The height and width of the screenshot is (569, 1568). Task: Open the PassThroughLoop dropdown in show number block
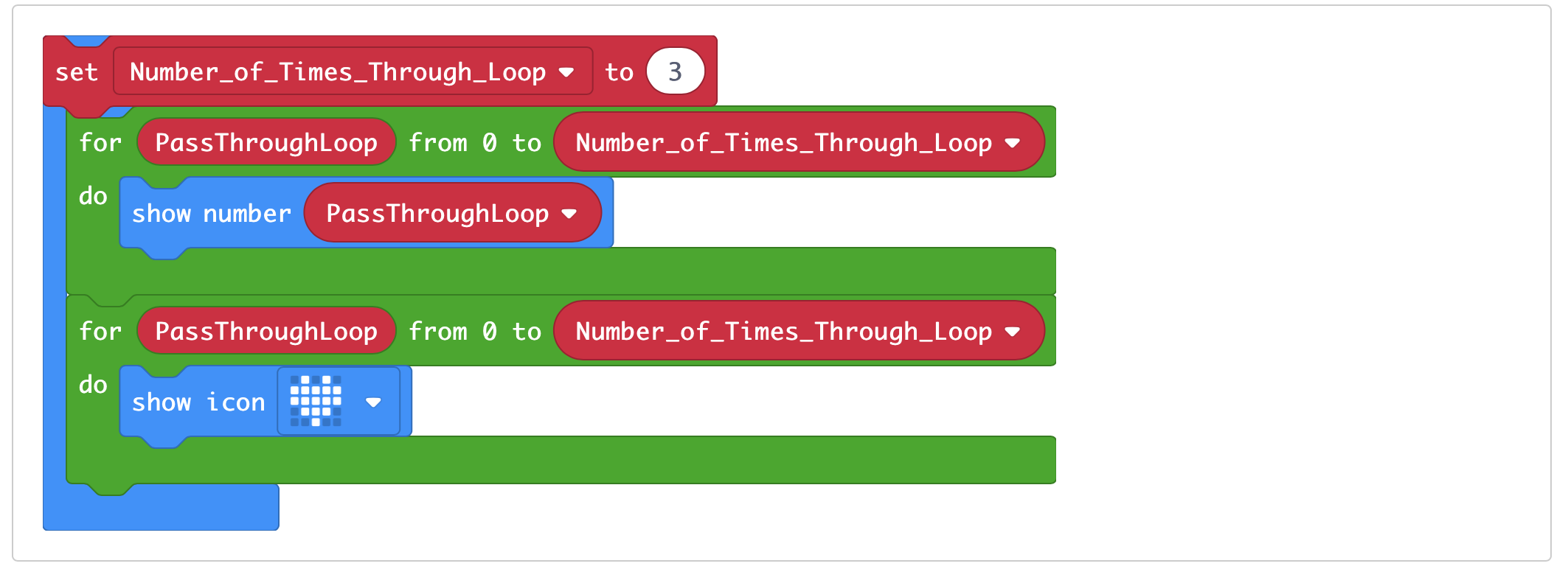[569, 213]
